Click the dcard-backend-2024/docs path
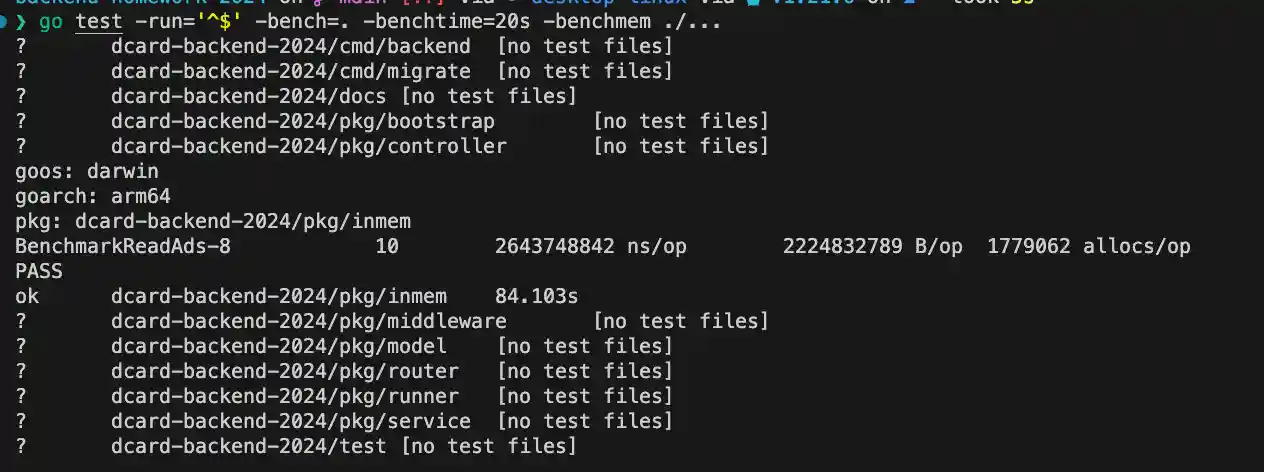1264x472 pixels. coord(248,96)
